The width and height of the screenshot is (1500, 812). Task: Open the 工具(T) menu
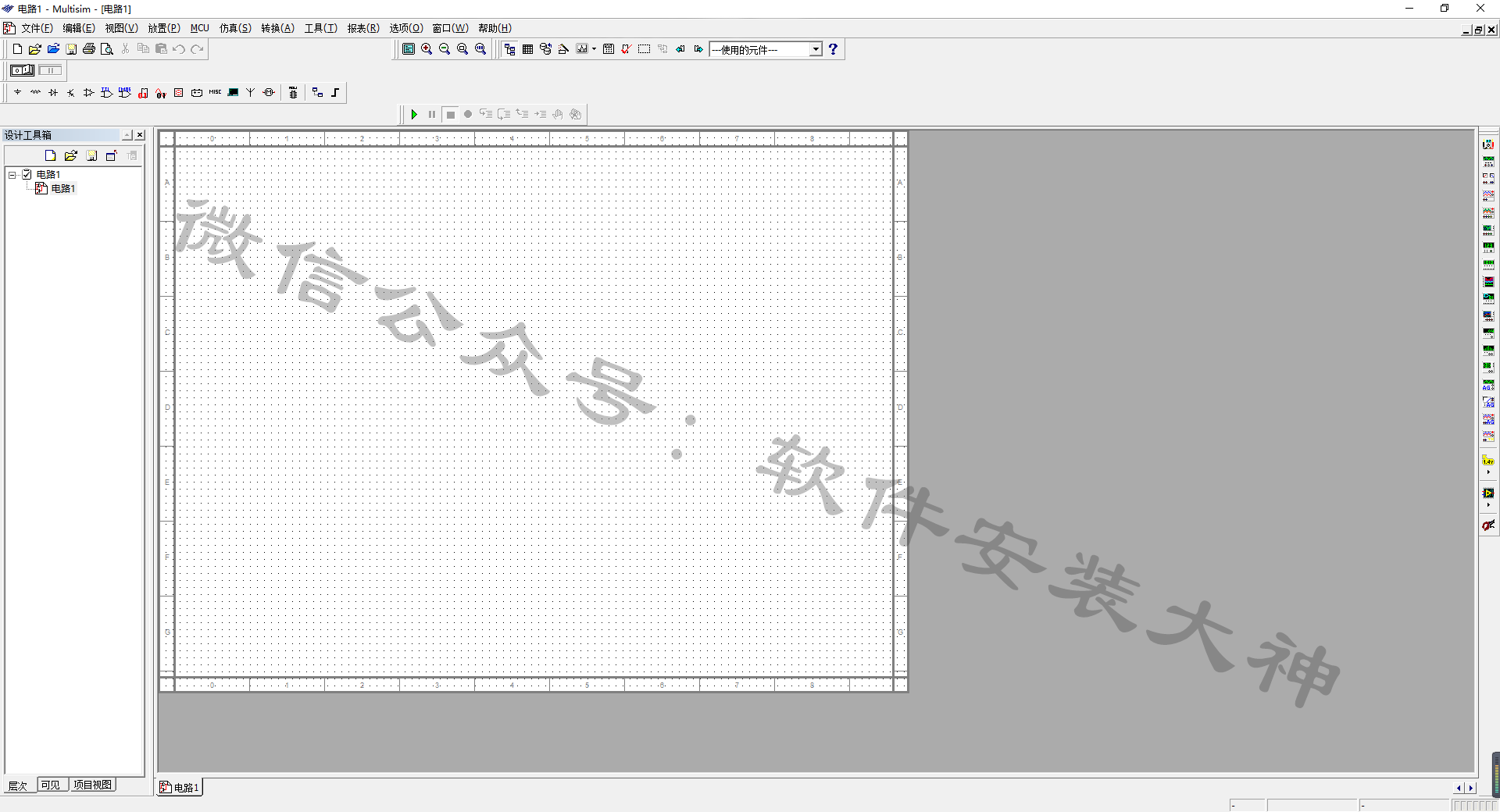[321, 28]
